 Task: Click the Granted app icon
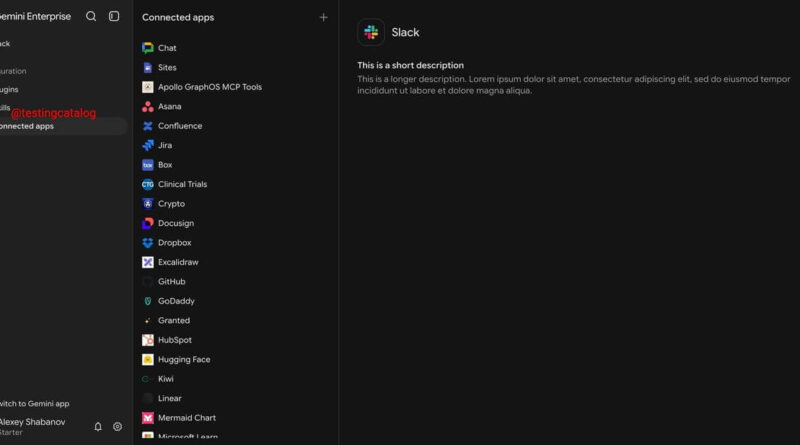click(147, 320)
